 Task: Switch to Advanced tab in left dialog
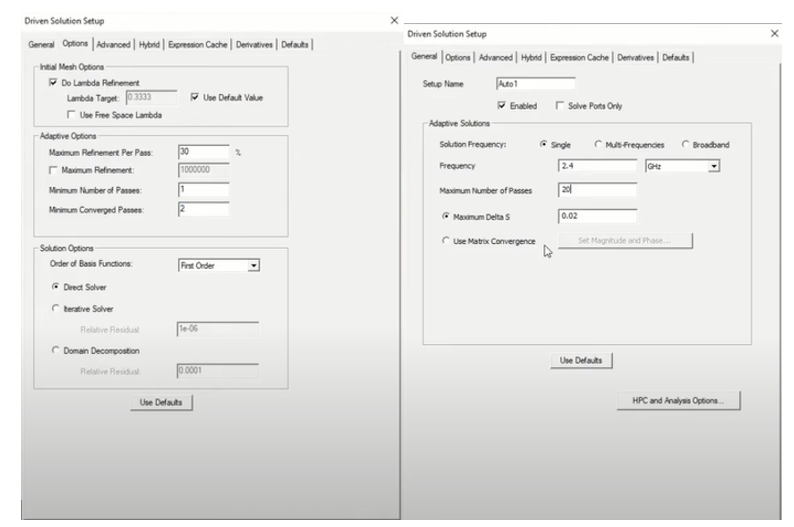[x=113, y=44]
